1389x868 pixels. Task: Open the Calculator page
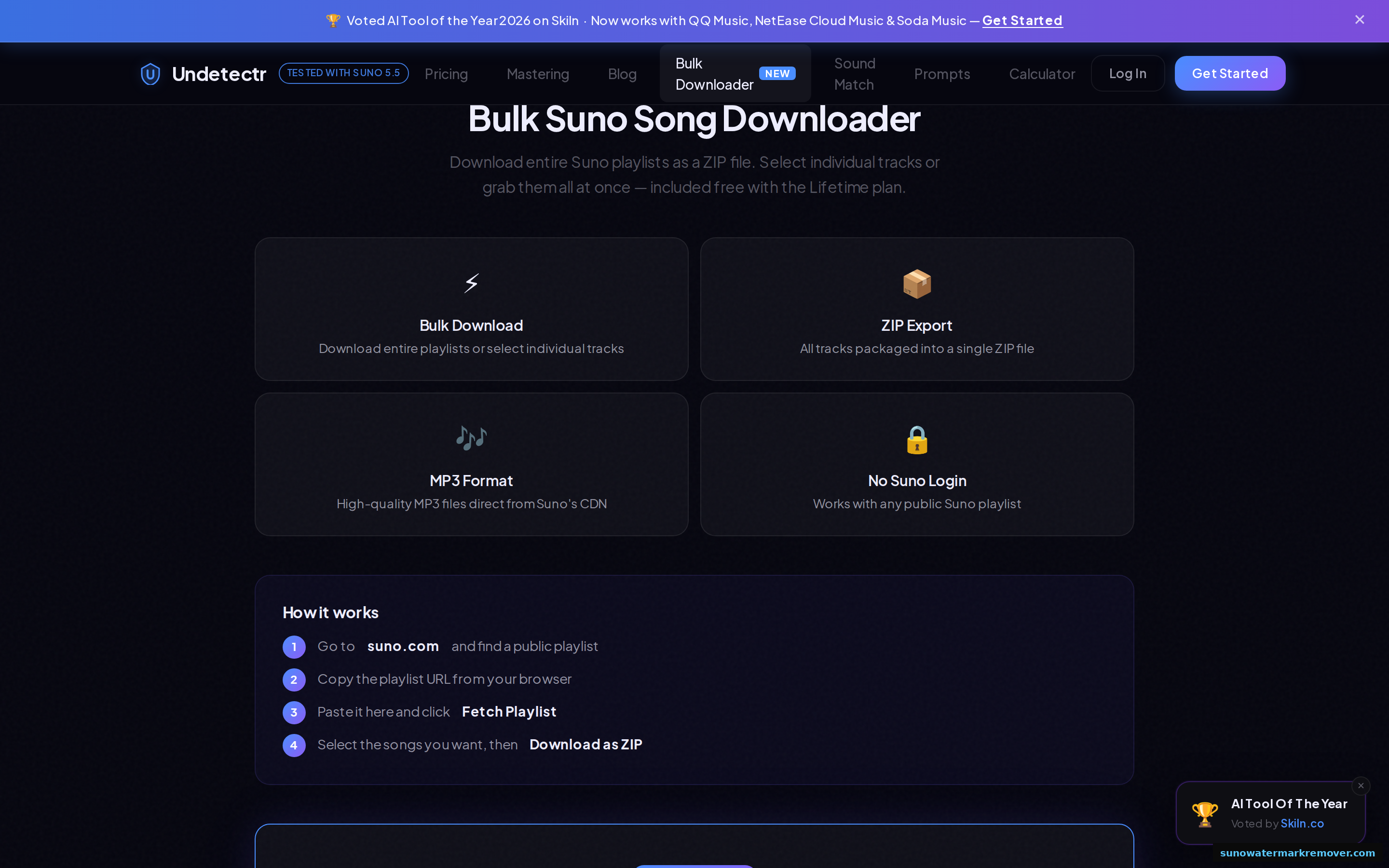pos(1042,74)
